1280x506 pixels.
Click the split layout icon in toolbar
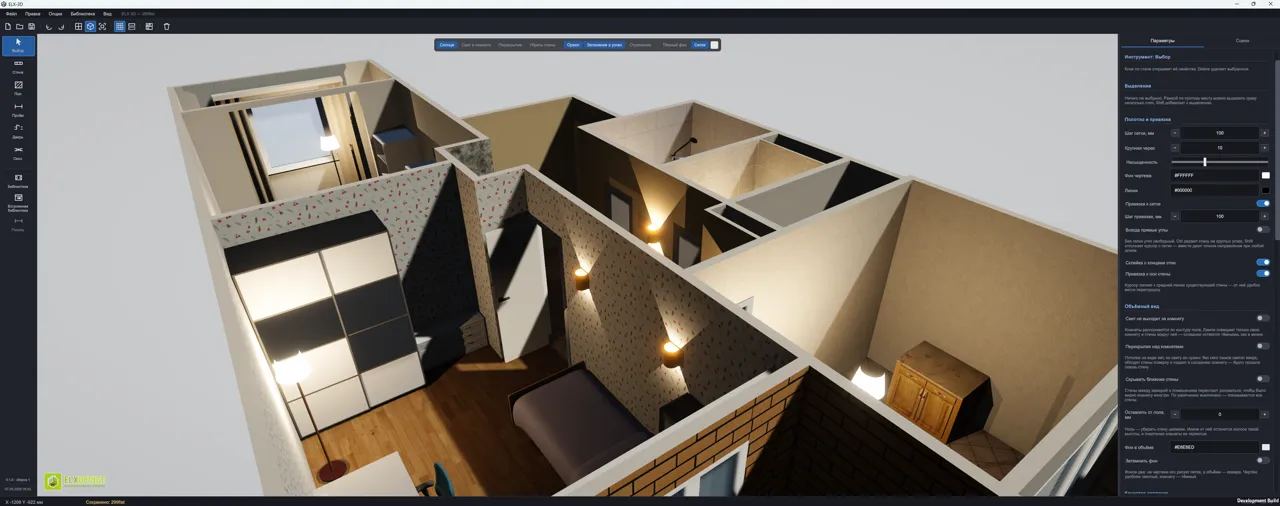tap(131, 26)
